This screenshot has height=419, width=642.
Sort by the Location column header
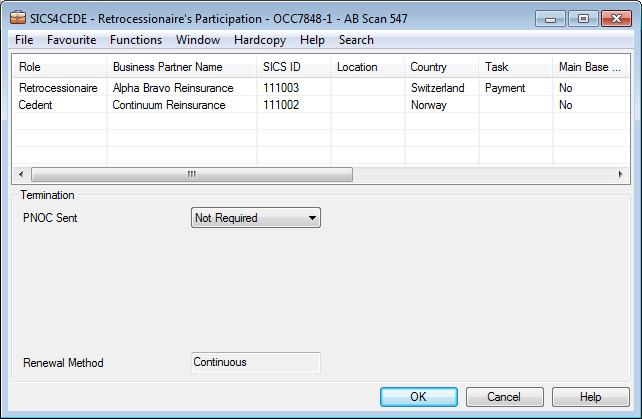tap(368, 67)
